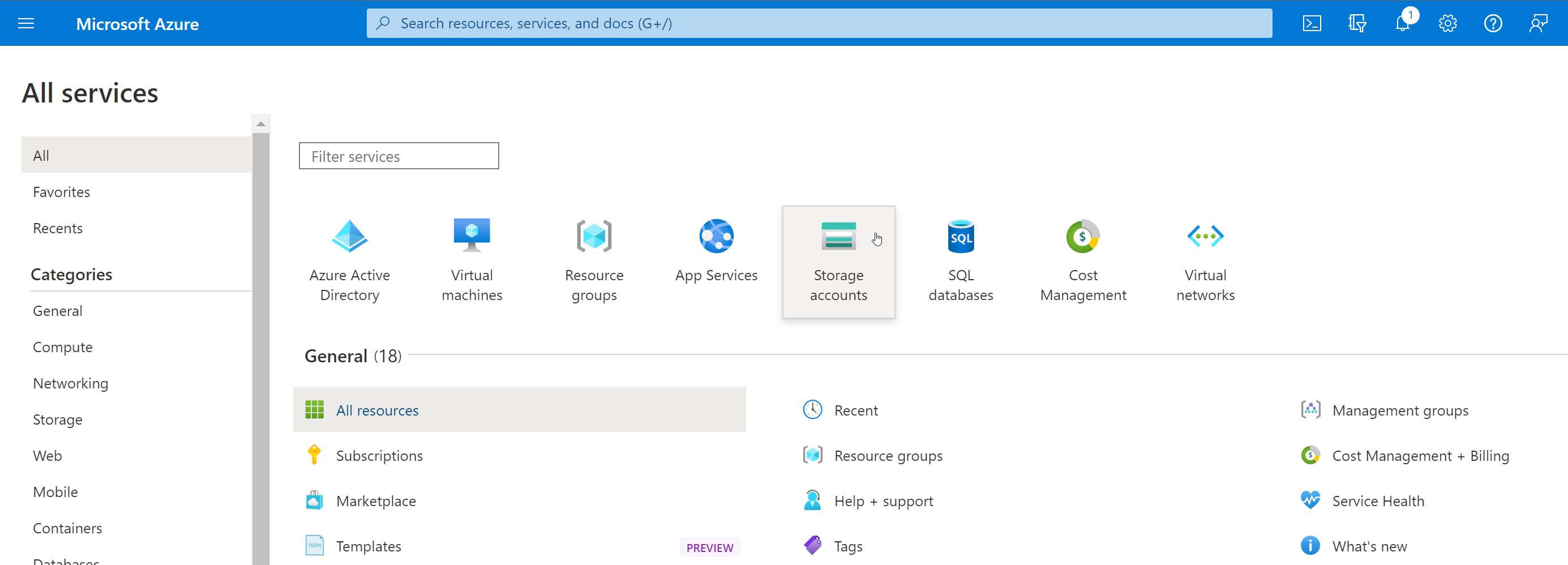Open the Cost Management tile

tap(1083, 262)
